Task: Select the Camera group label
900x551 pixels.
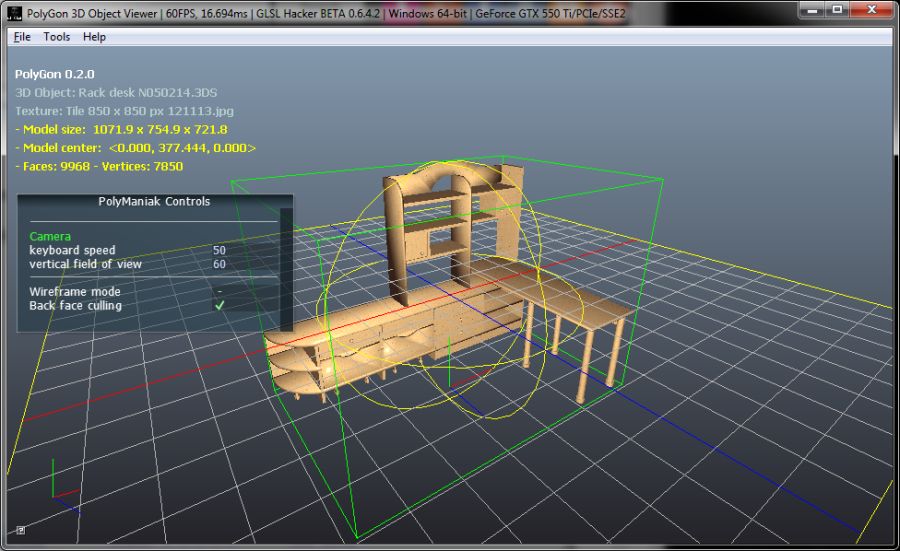Action: tap(50, 236)
